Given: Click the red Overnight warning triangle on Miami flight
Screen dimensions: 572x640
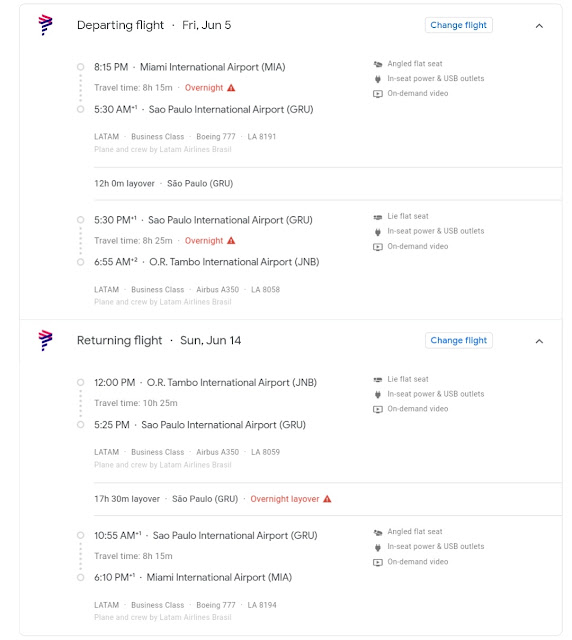Looking at the screenshot, I should (x=231, y=88).
